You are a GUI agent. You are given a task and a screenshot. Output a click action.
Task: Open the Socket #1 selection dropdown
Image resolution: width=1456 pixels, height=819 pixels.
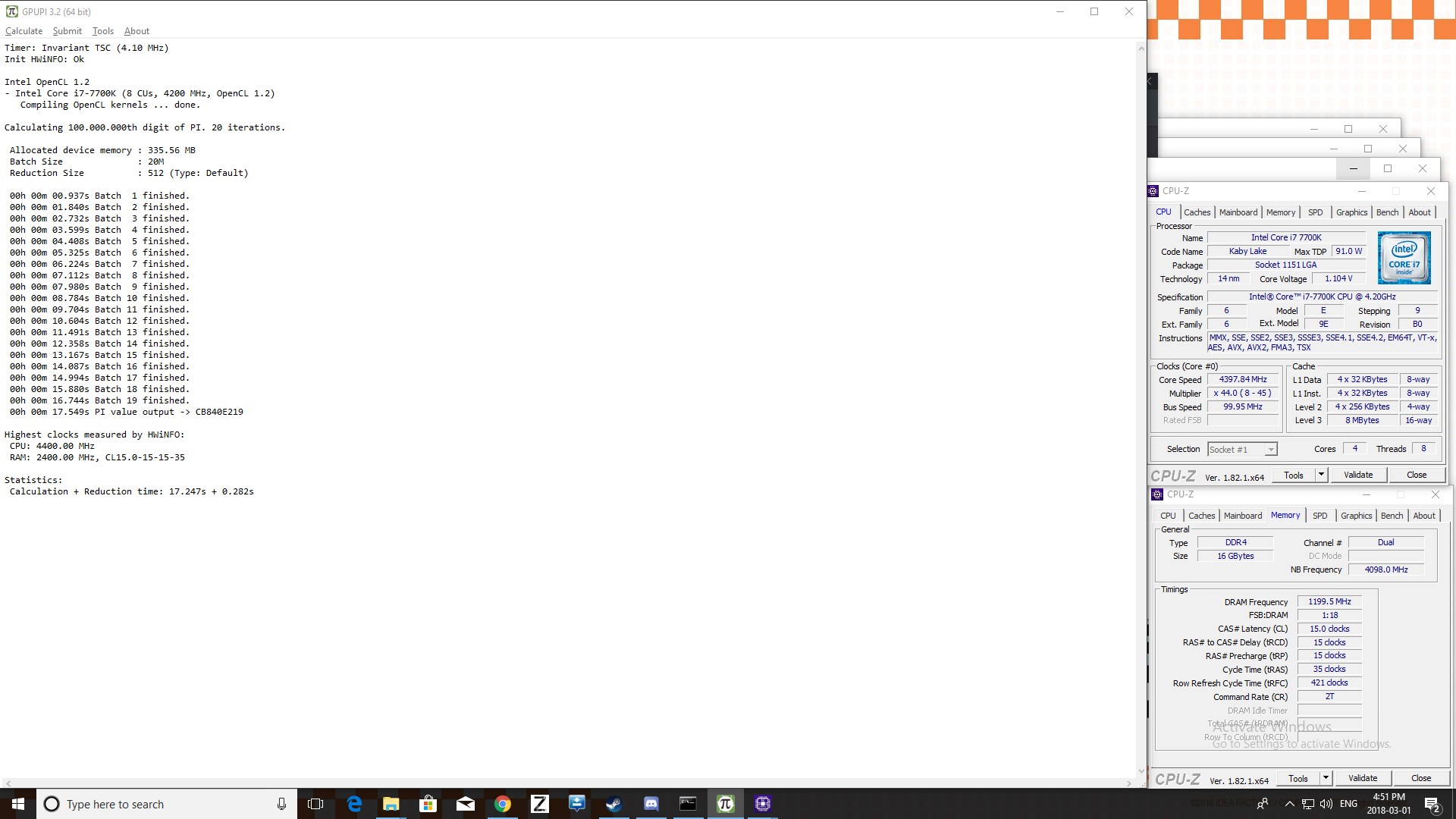click(1242, 450)
